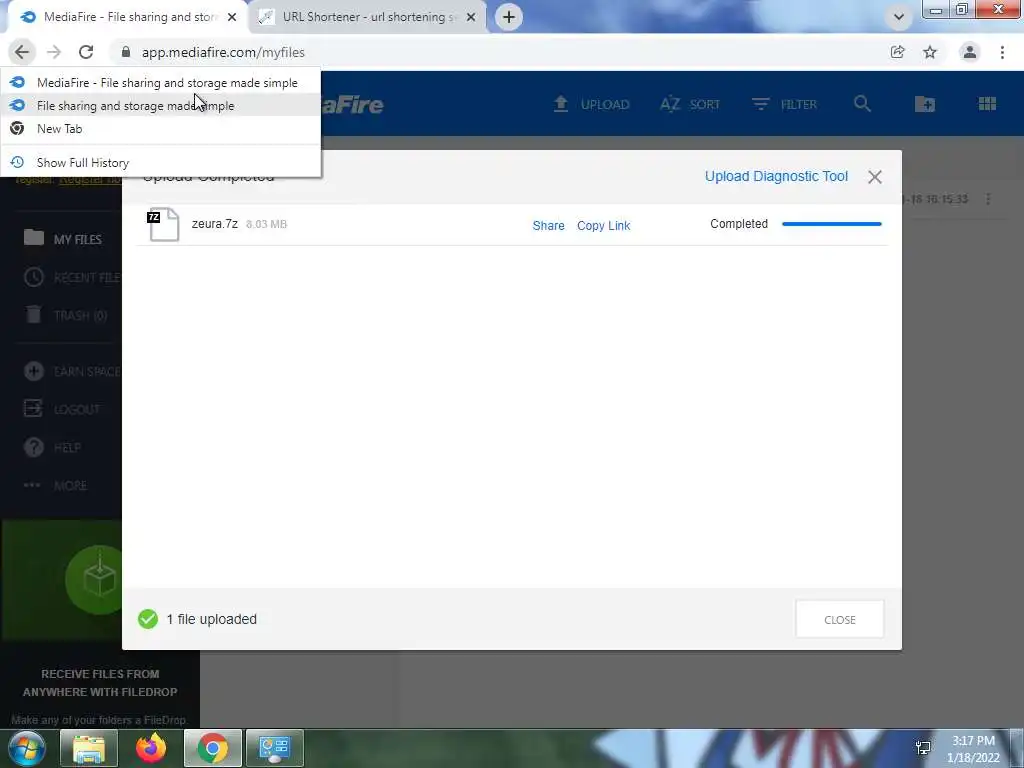Click the completed upload progress bar
This screenshot has height=768, width=1024.
click(x=832, y=224)
